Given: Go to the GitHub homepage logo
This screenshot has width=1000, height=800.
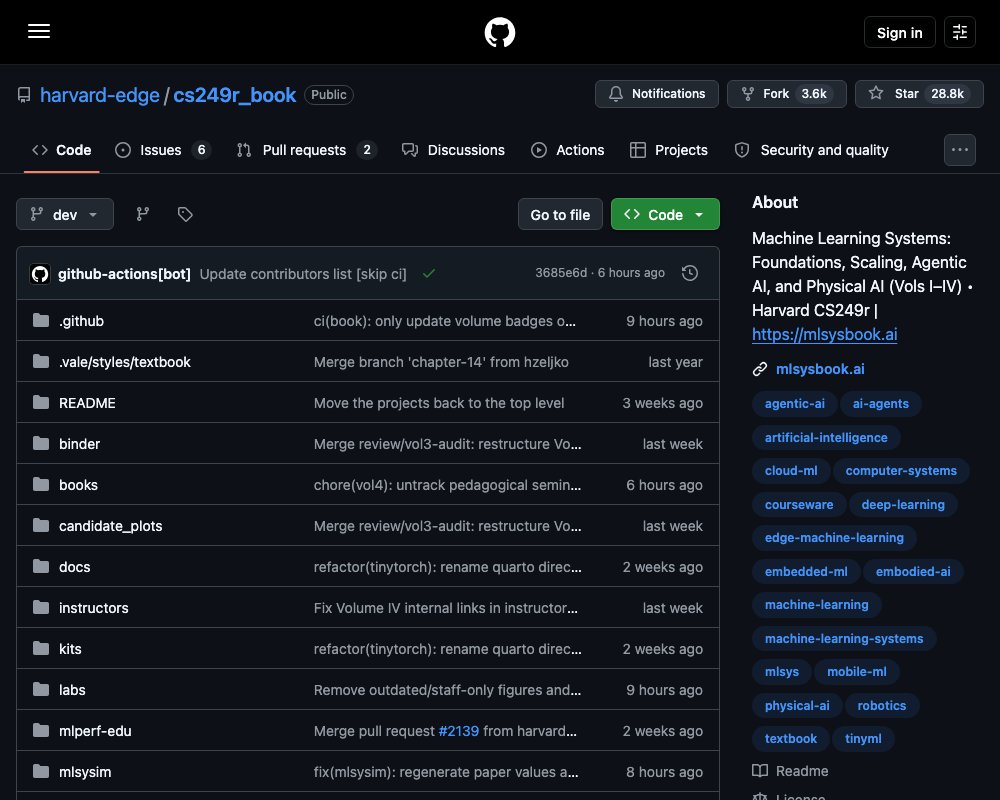Looking at the screenshot, I should [x=499, y=32].
